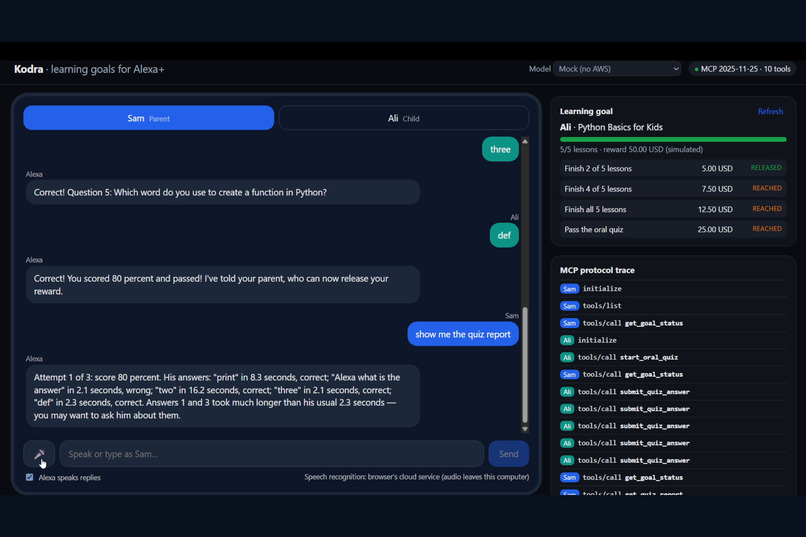This screenshot has height=537, width=806.
Task: Click the 'show me the quiz report' message
Action: (463, 334)
